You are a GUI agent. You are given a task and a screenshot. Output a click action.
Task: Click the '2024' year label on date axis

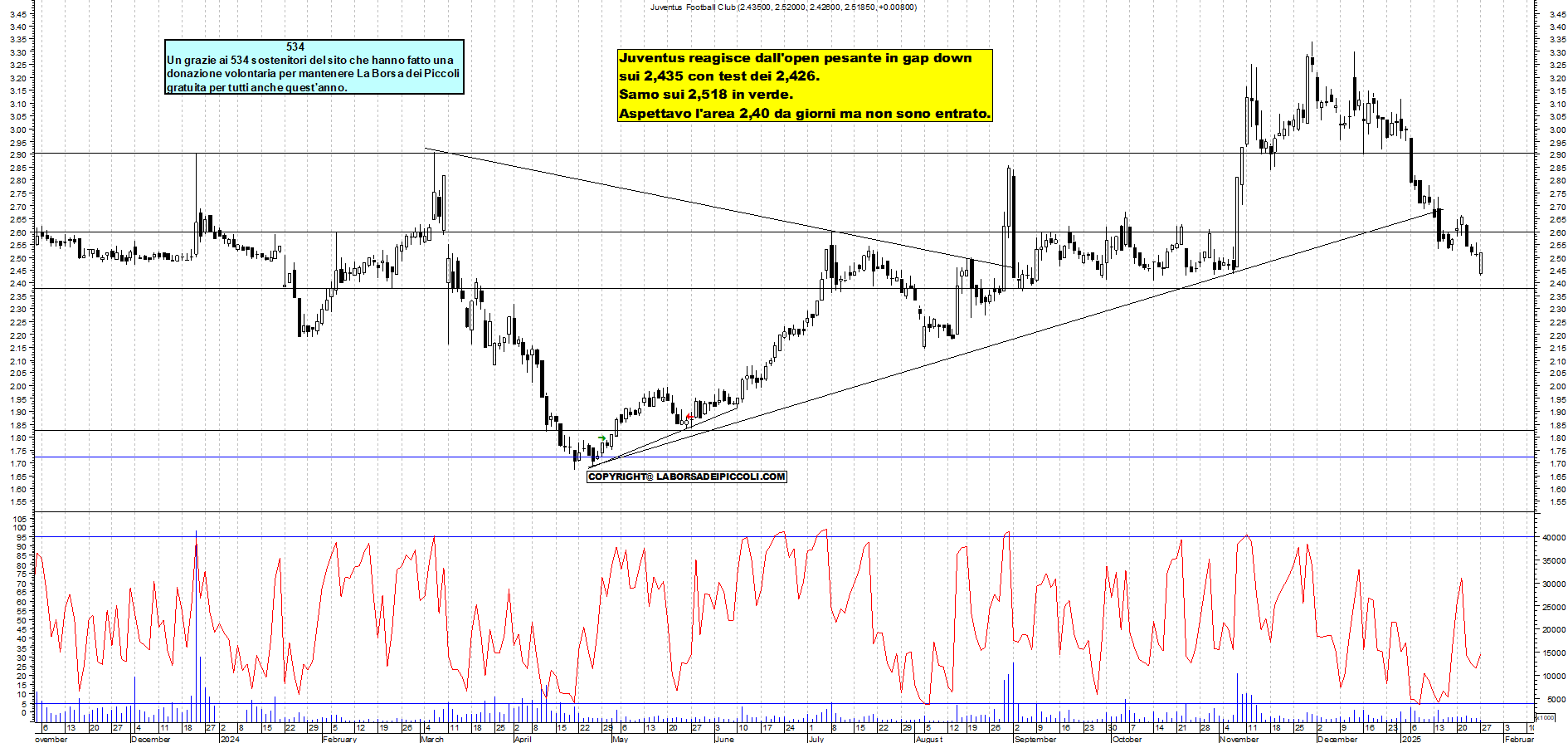pos(229,739)
